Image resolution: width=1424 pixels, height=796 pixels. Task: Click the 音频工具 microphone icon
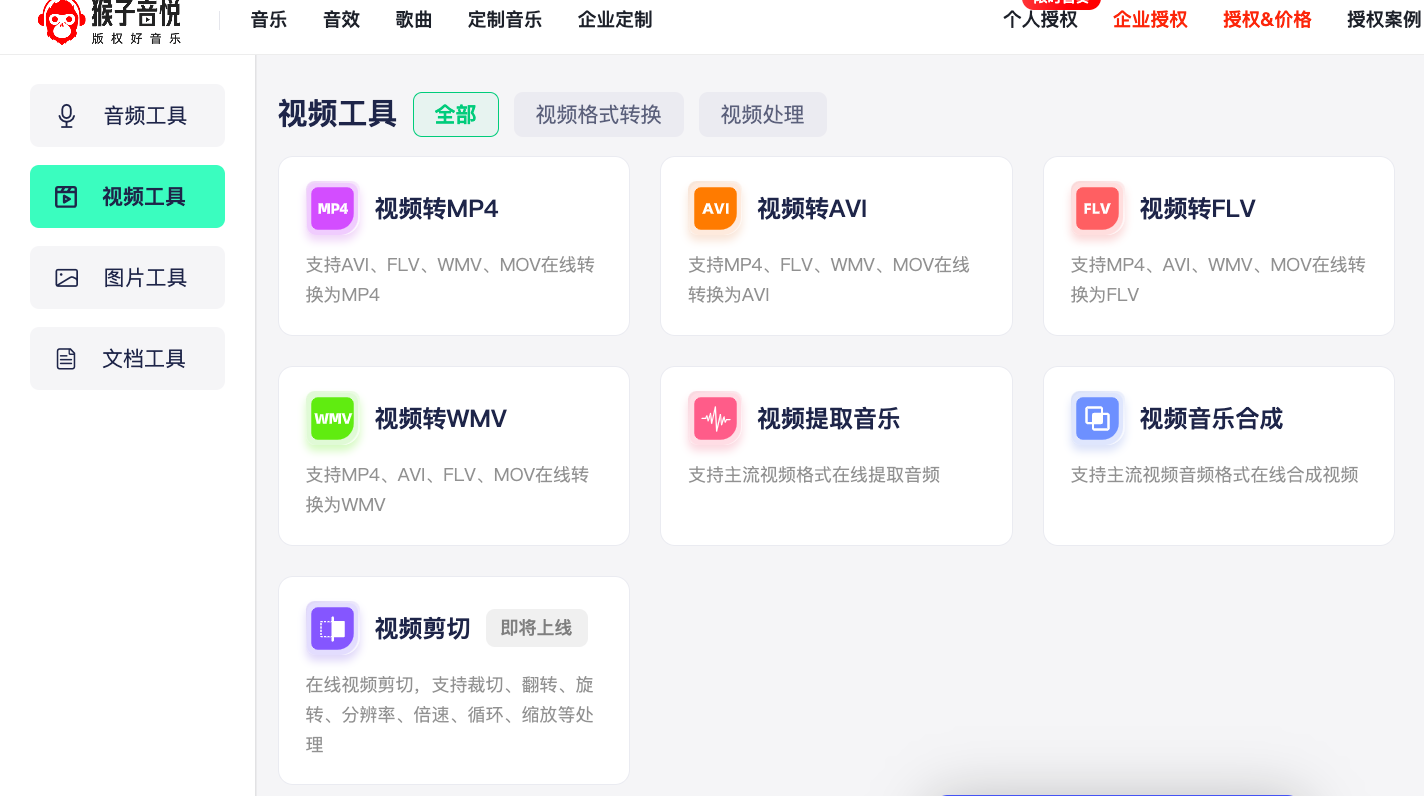66,115
